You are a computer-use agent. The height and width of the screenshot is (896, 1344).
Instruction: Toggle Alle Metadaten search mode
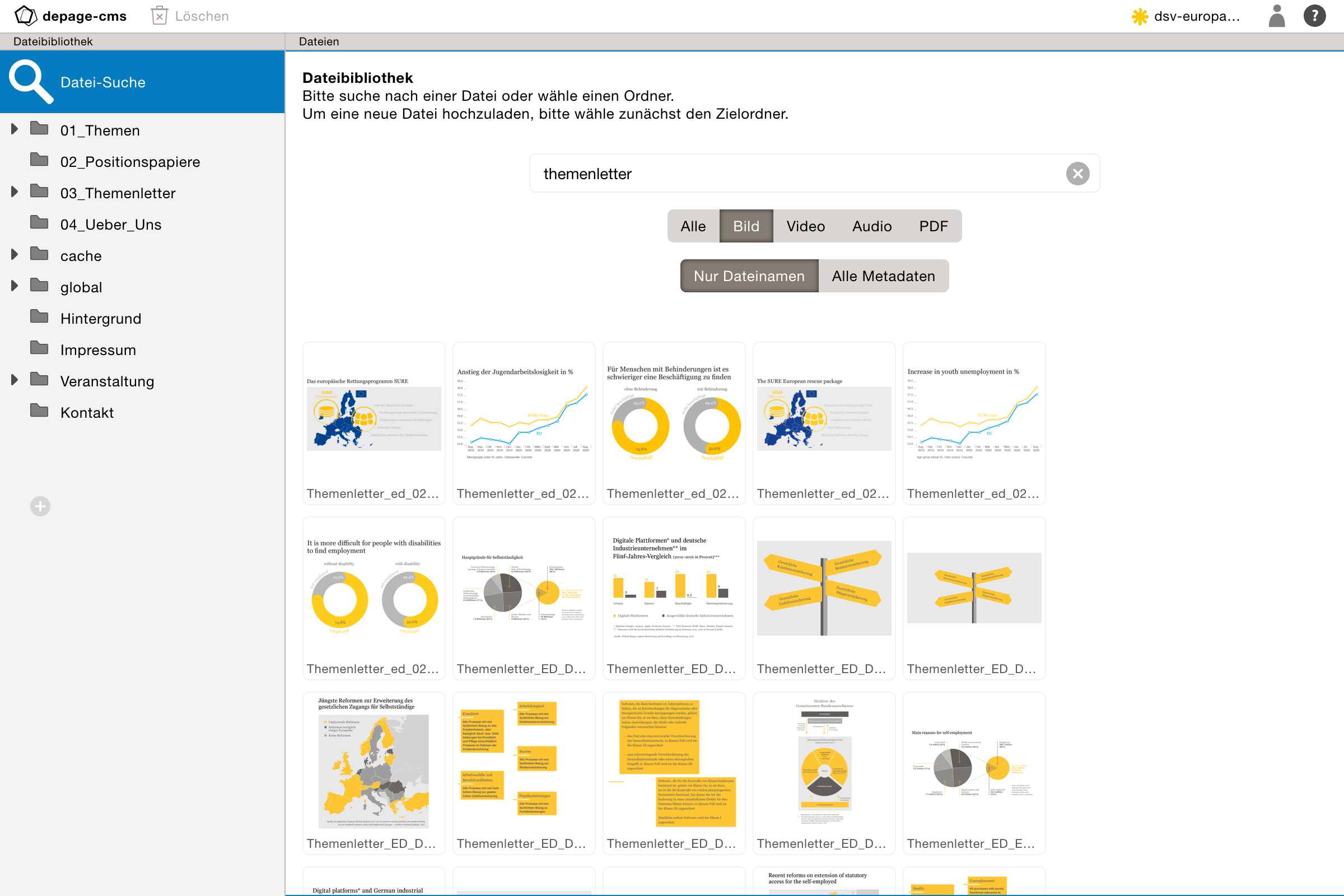coord(882,276)
